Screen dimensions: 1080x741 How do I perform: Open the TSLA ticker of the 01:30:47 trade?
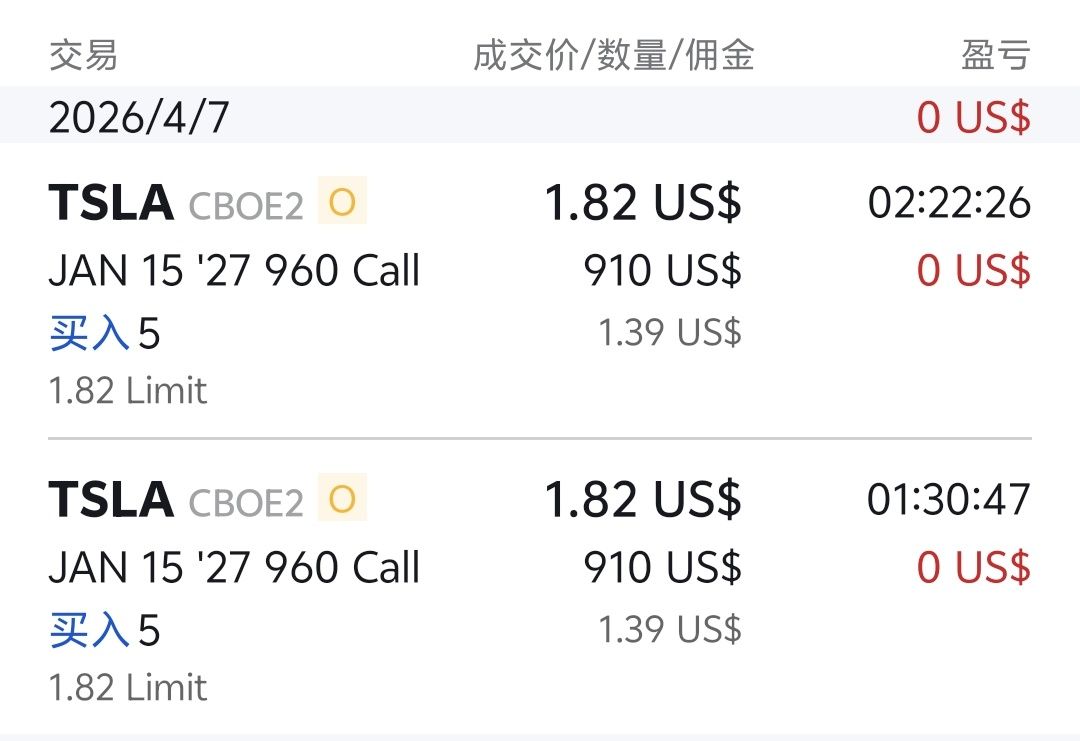click(x=111, y=500)
